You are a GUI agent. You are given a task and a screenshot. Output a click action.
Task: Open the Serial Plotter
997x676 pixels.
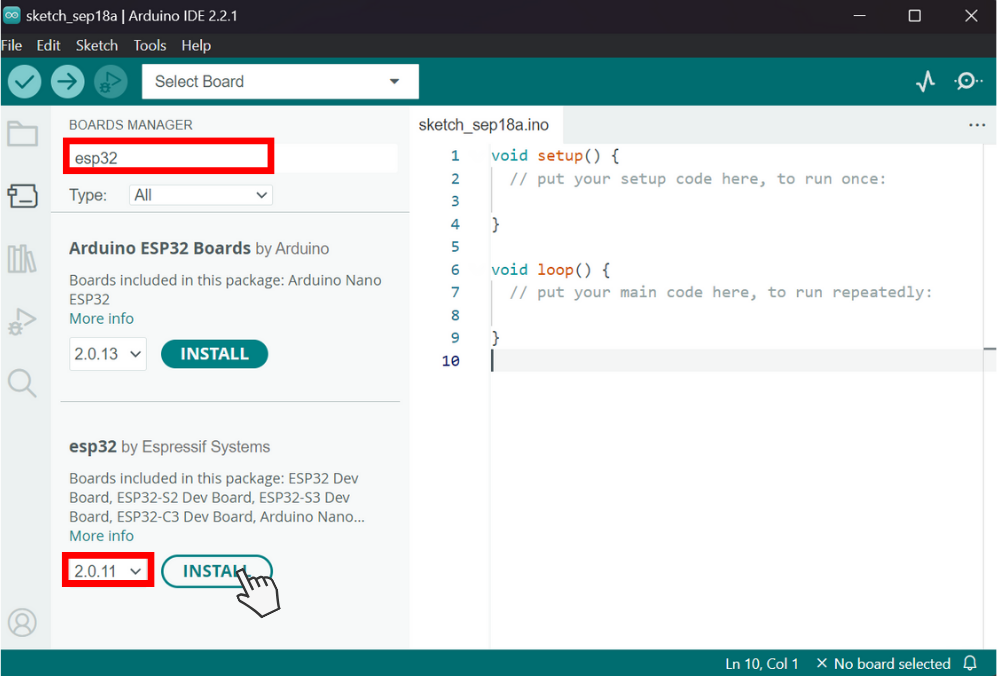tap(926, 81)
